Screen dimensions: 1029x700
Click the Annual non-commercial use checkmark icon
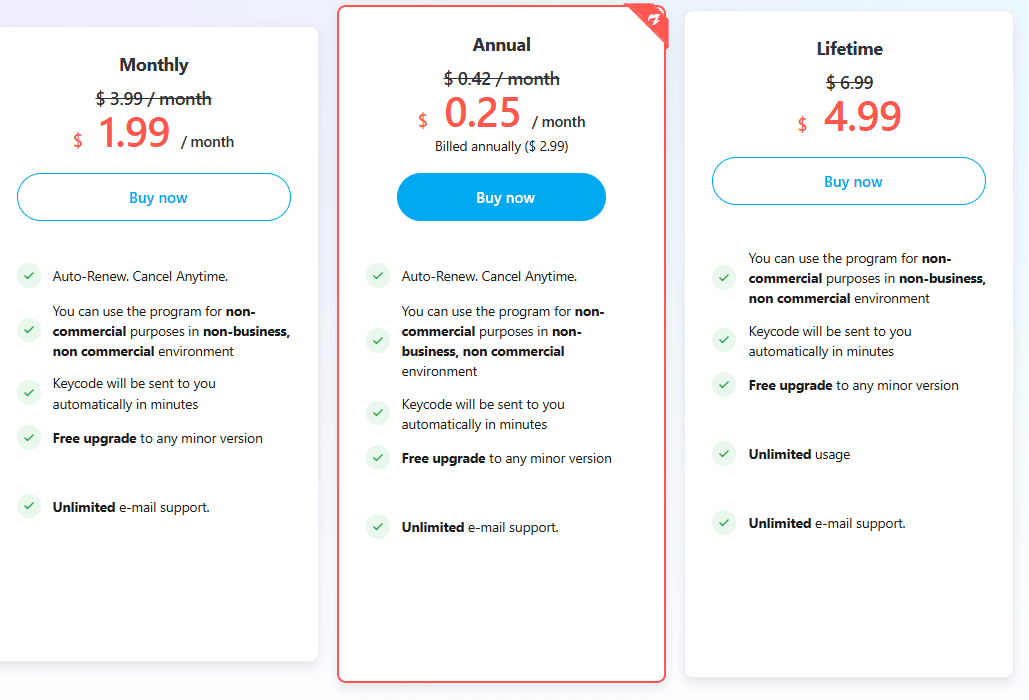378,341
